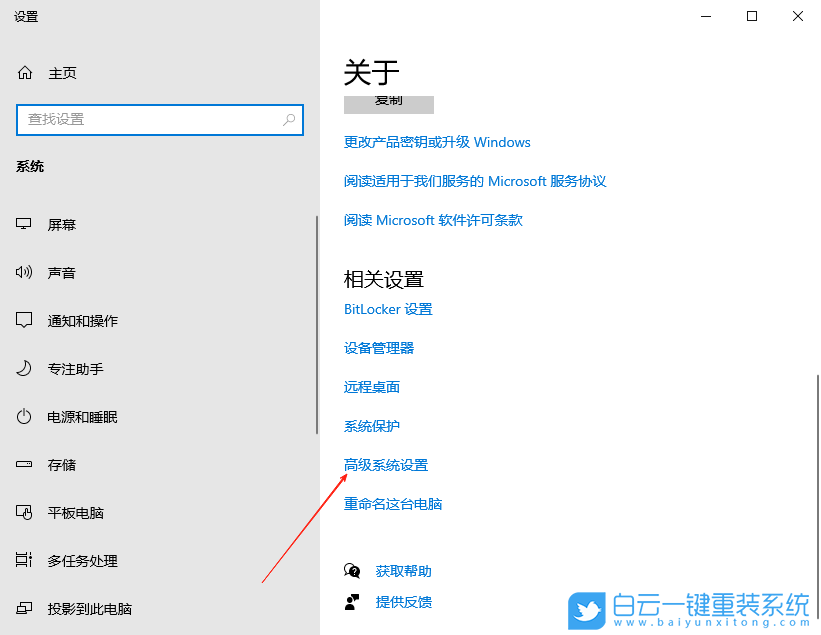Image resolution: width=821 pixels, height=635 pixels.
Task: Open 高级系统设置 advanced system settings
Action: (385, 464)
